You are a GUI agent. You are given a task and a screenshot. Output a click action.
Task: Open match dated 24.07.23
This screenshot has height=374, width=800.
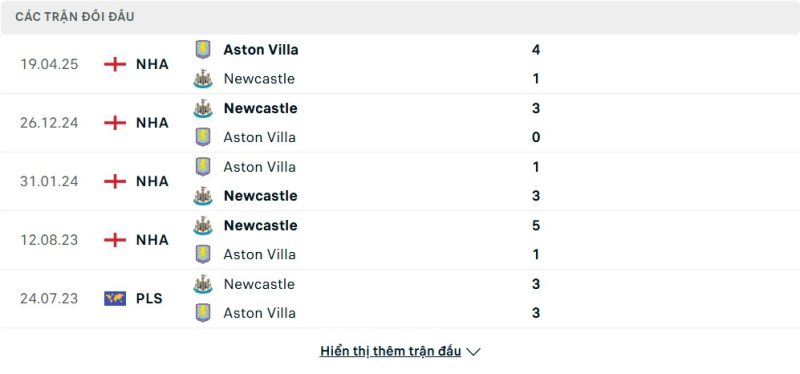click(x=400, y=298)
